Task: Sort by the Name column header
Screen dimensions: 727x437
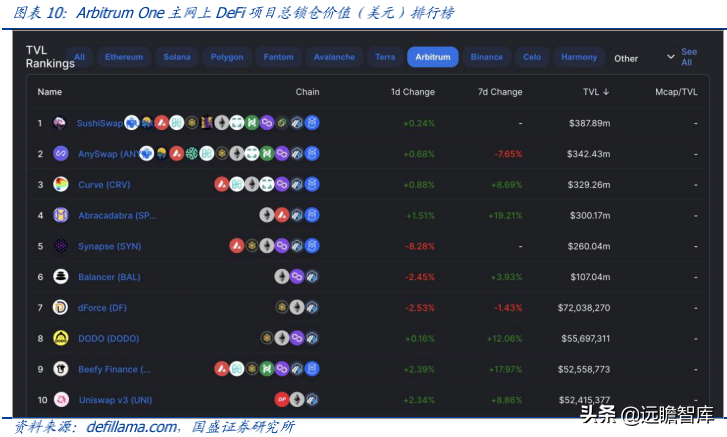Action: coord(50,92)
